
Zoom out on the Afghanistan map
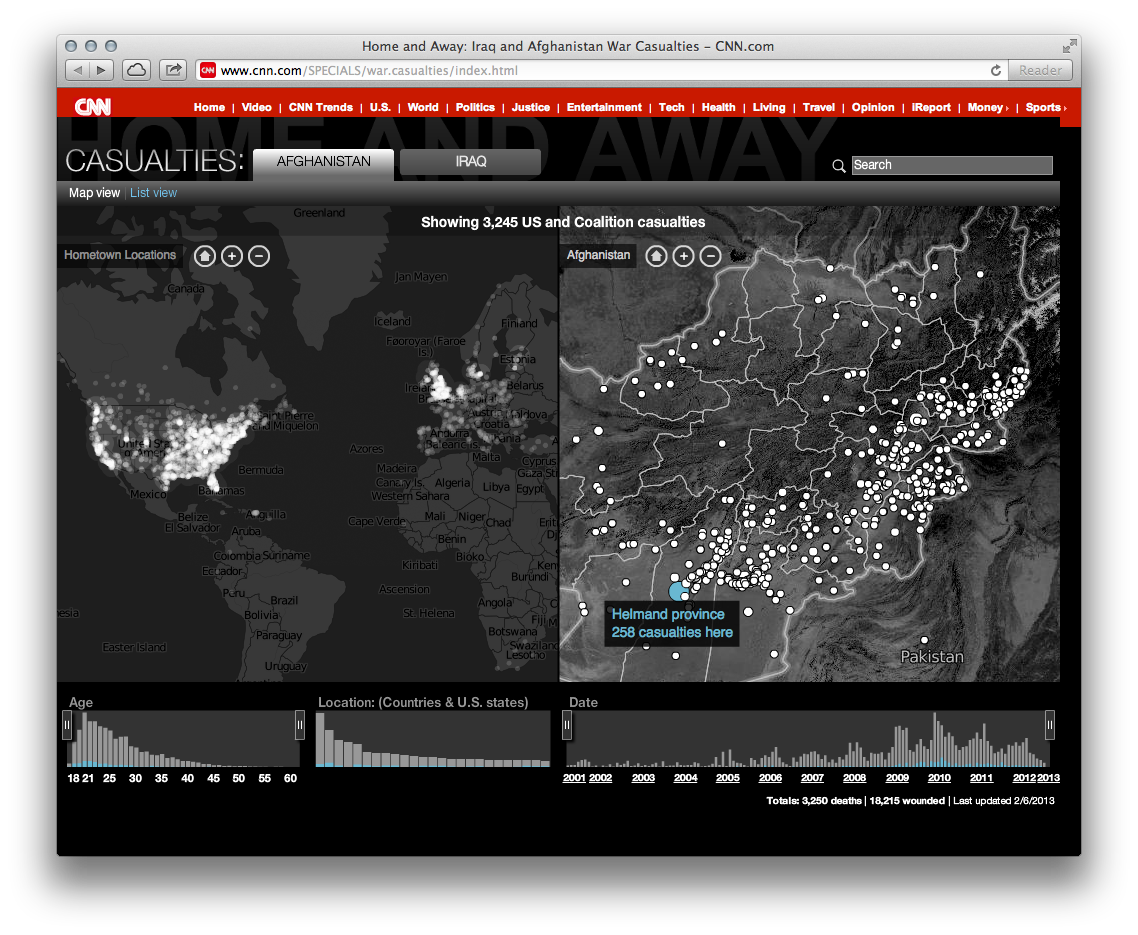[711, 255]
